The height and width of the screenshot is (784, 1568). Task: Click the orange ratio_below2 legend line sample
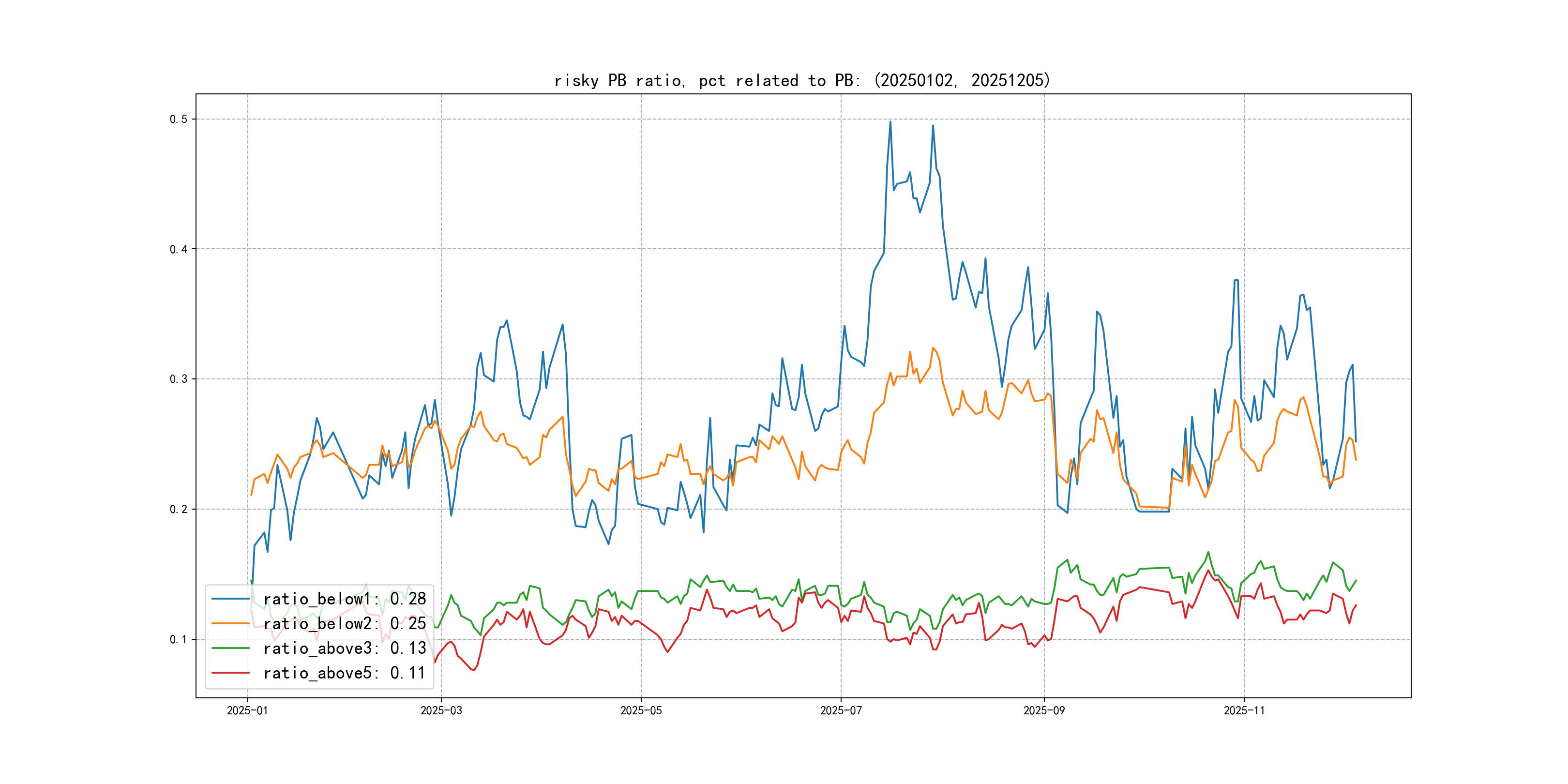230,623
